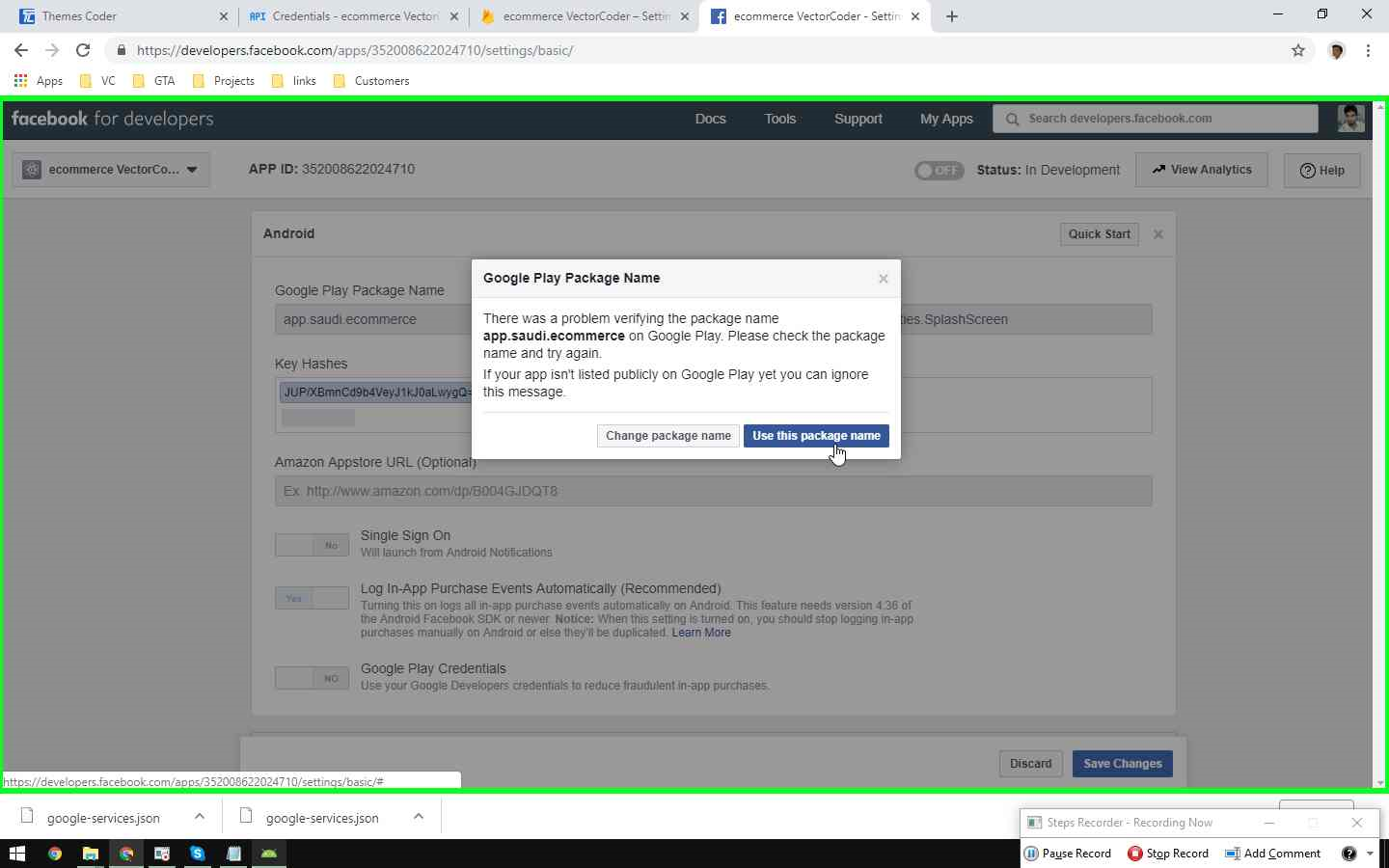The height and width of the screenshot is (868, 1389).
Task: Click Quick Start in Android panel
Action: point(1100,234)
